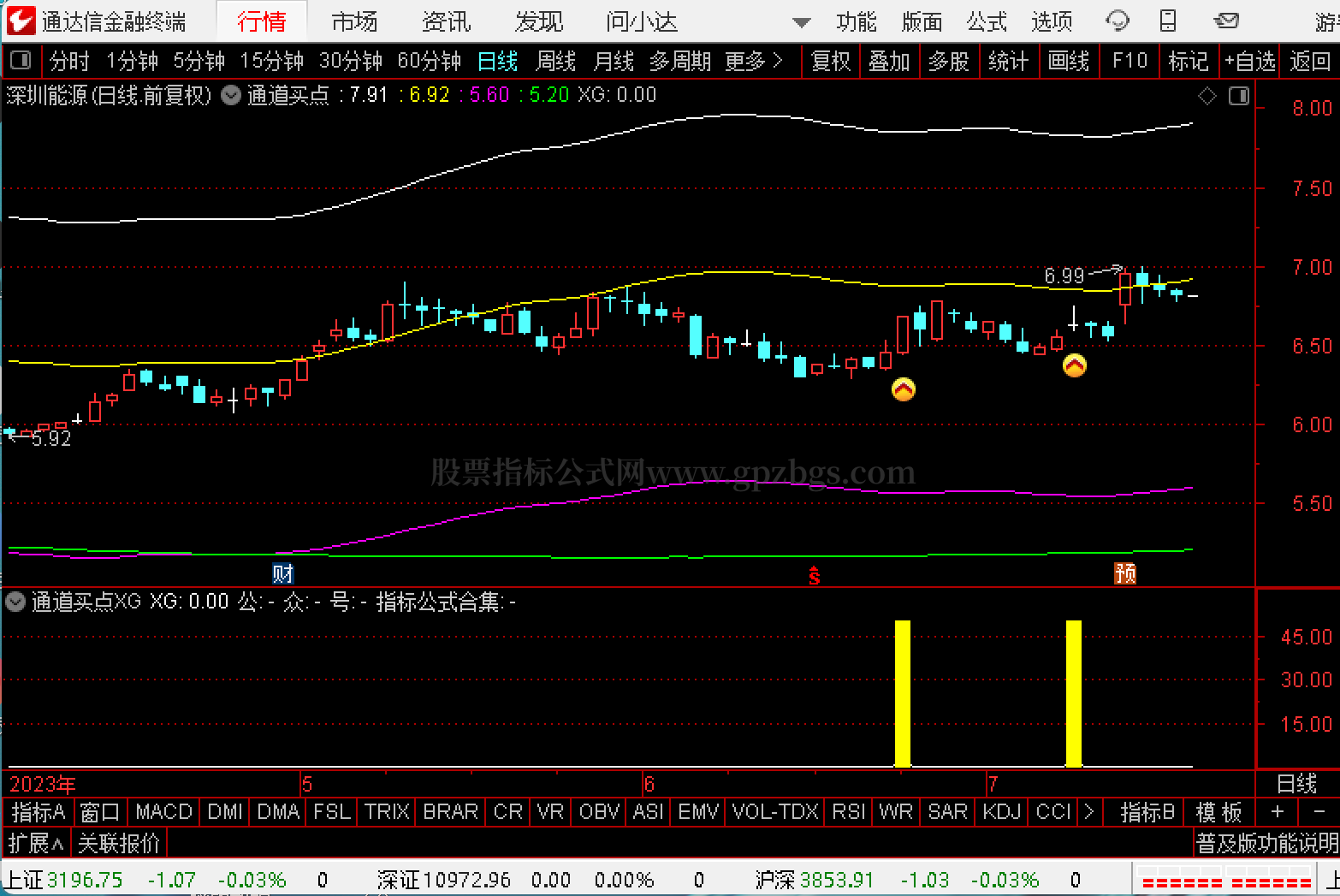Screen dimensions: 1340x896
Task: Open 关联报价 tab
Action: pos(119,843)
